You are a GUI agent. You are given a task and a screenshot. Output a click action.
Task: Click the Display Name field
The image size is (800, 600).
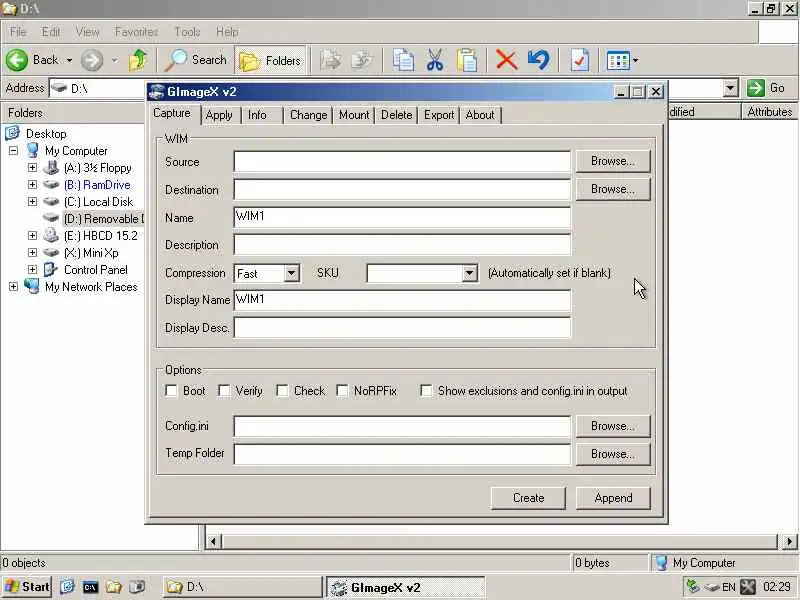(402, 300)
